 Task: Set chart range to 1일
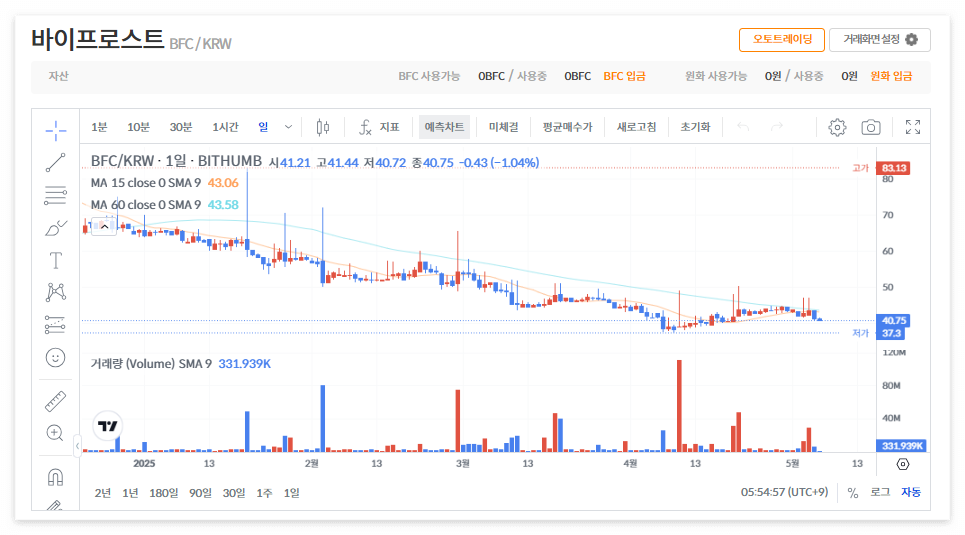tap(291, 493)
